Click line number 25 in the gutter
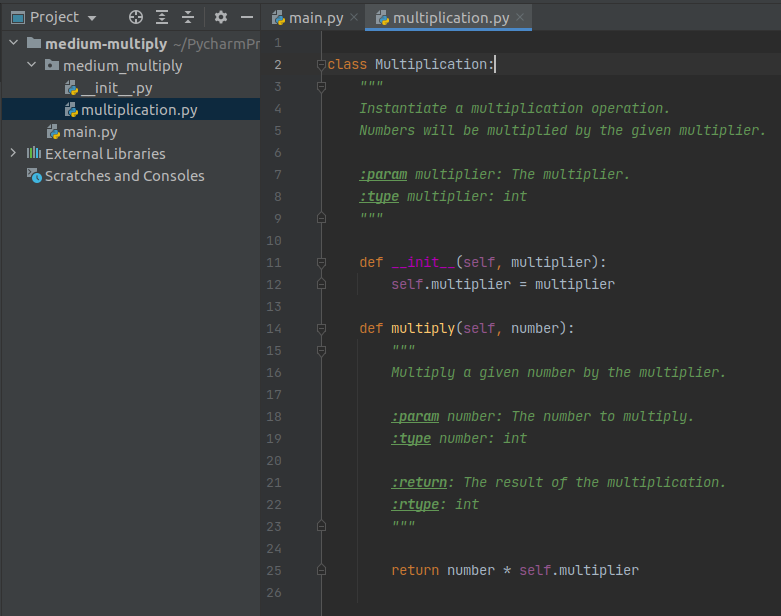Screen dimensions: 781x616 pyautogui.click(x=274, y=571)
